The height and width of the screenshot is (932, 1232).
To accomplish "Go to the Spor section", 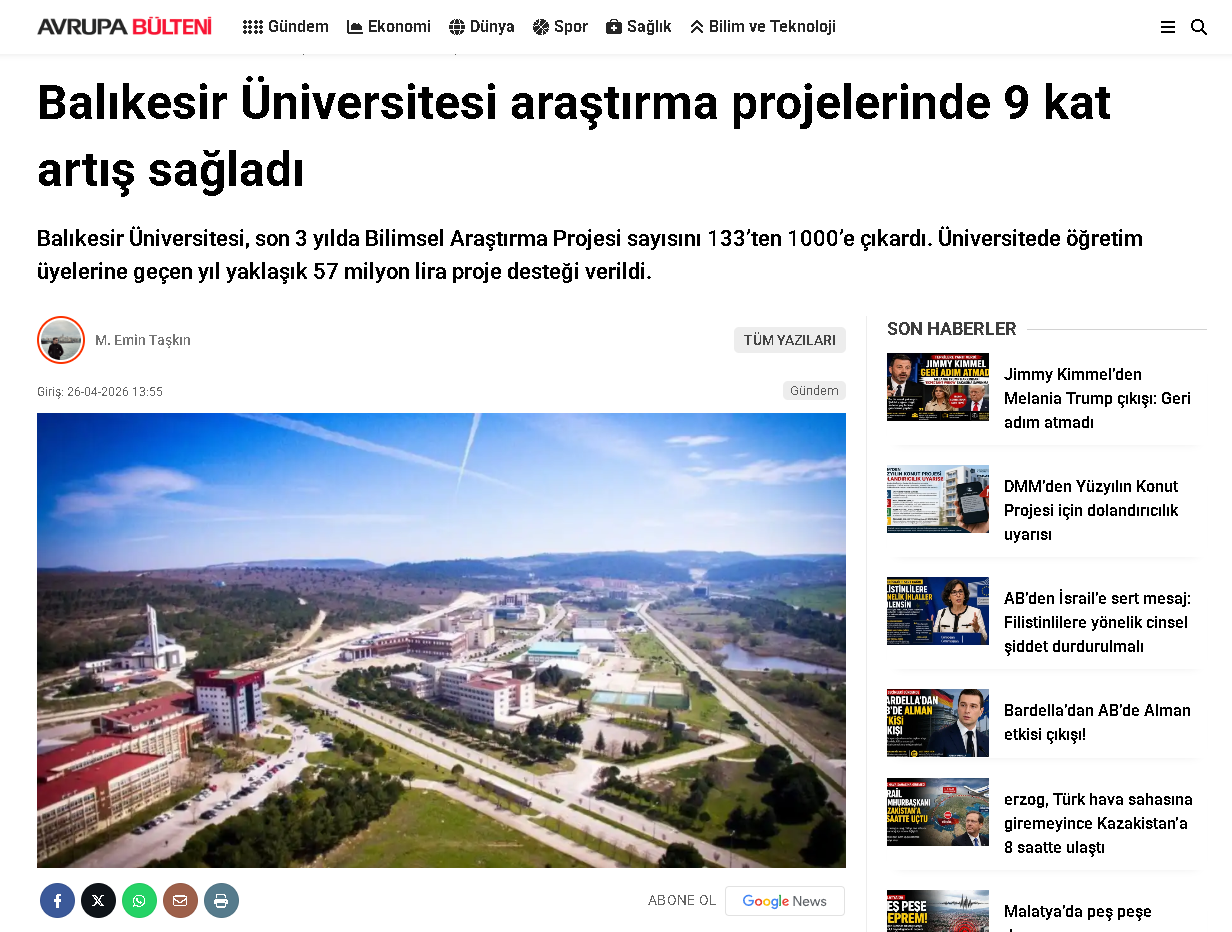I will (x=560, y=27).
